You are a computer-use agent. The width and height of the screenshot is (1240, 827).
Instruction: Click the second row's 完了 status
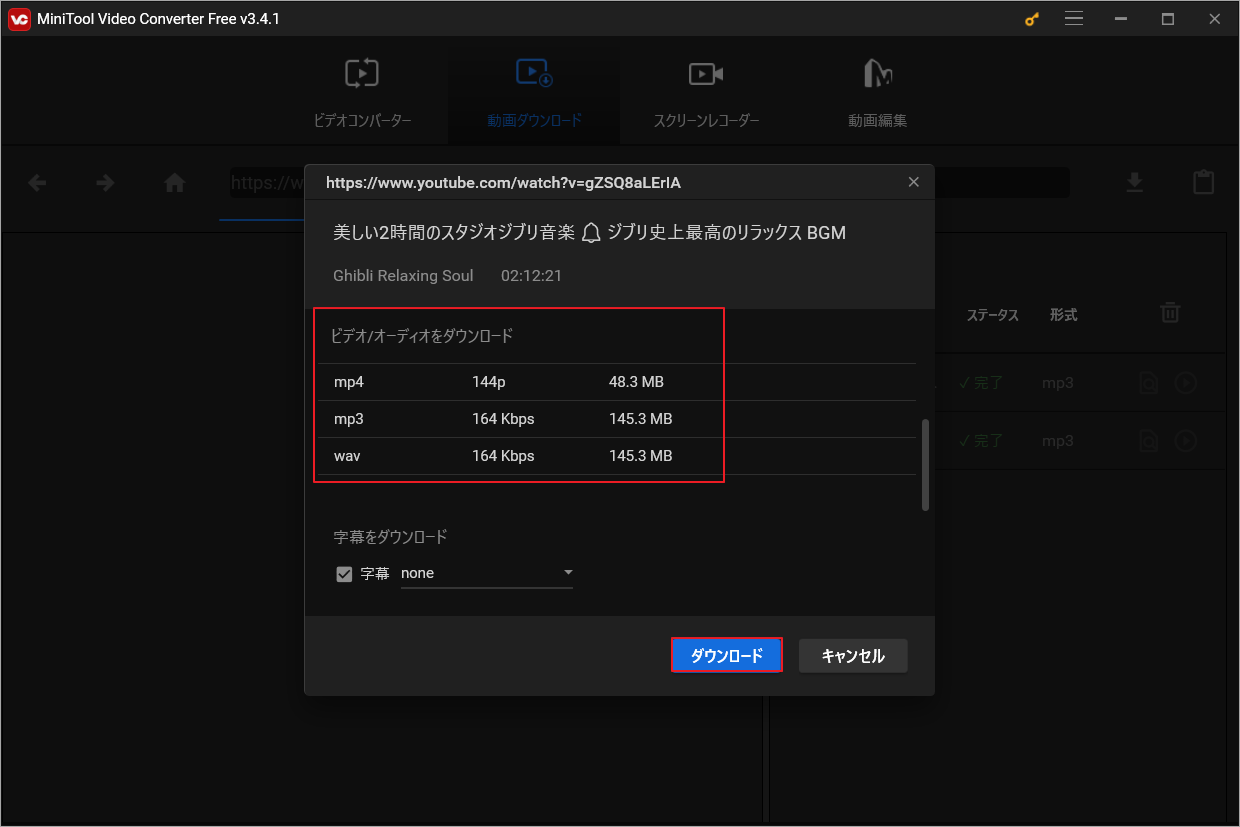980,441
